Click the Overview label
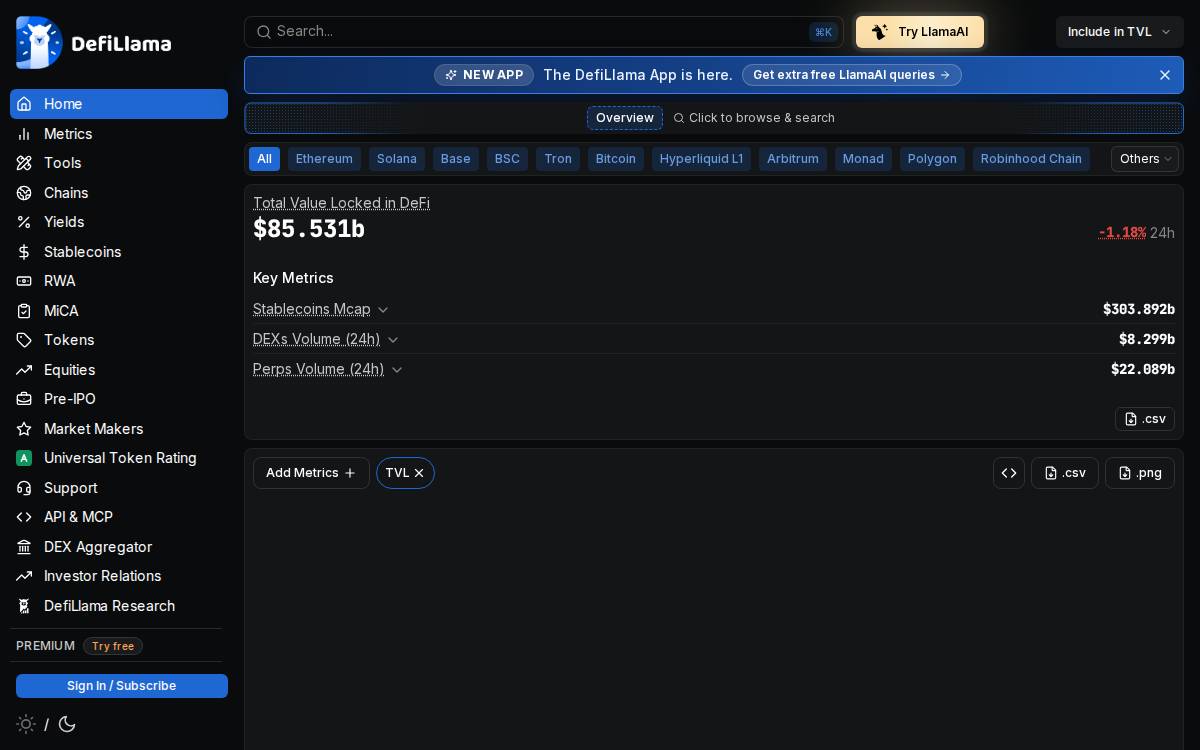 [x=625, y=118]
